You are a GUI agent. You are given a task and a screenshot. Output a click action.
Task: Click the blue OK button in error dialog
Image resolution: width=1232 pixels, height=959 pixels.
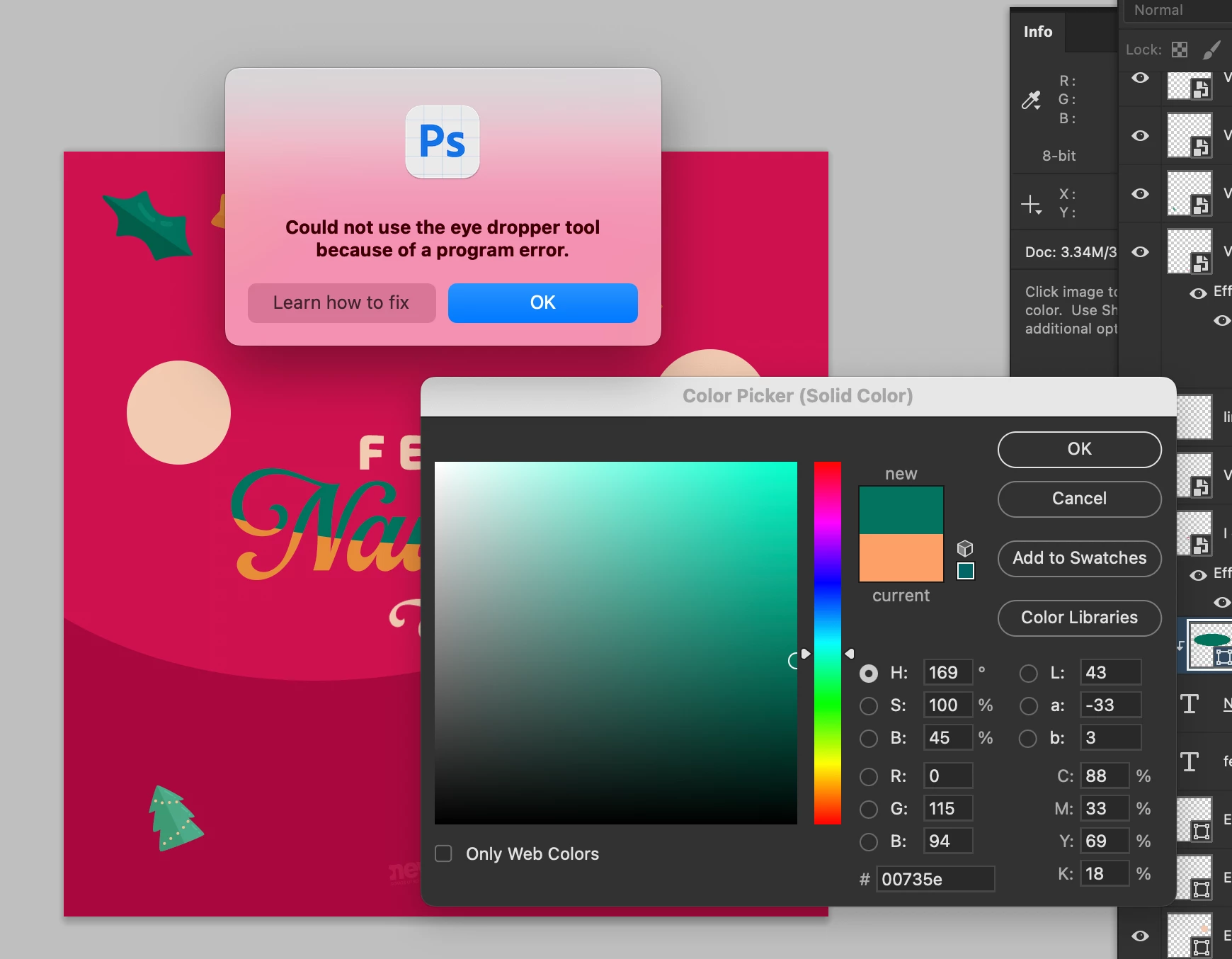(543, 302)
